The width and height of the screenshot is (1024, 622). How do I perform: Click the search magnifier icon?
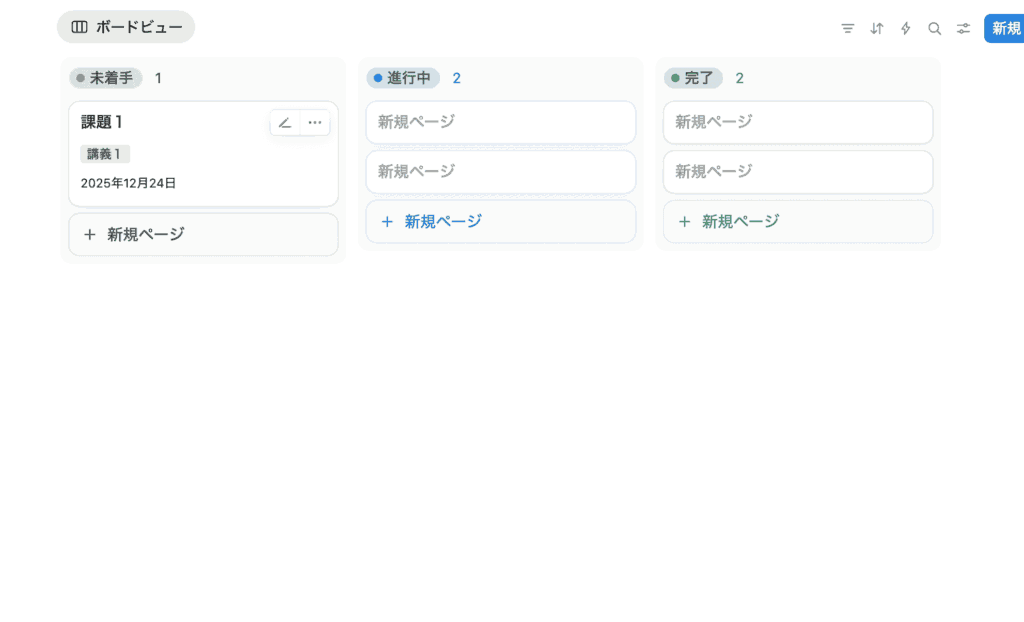[x=934, y=29]
